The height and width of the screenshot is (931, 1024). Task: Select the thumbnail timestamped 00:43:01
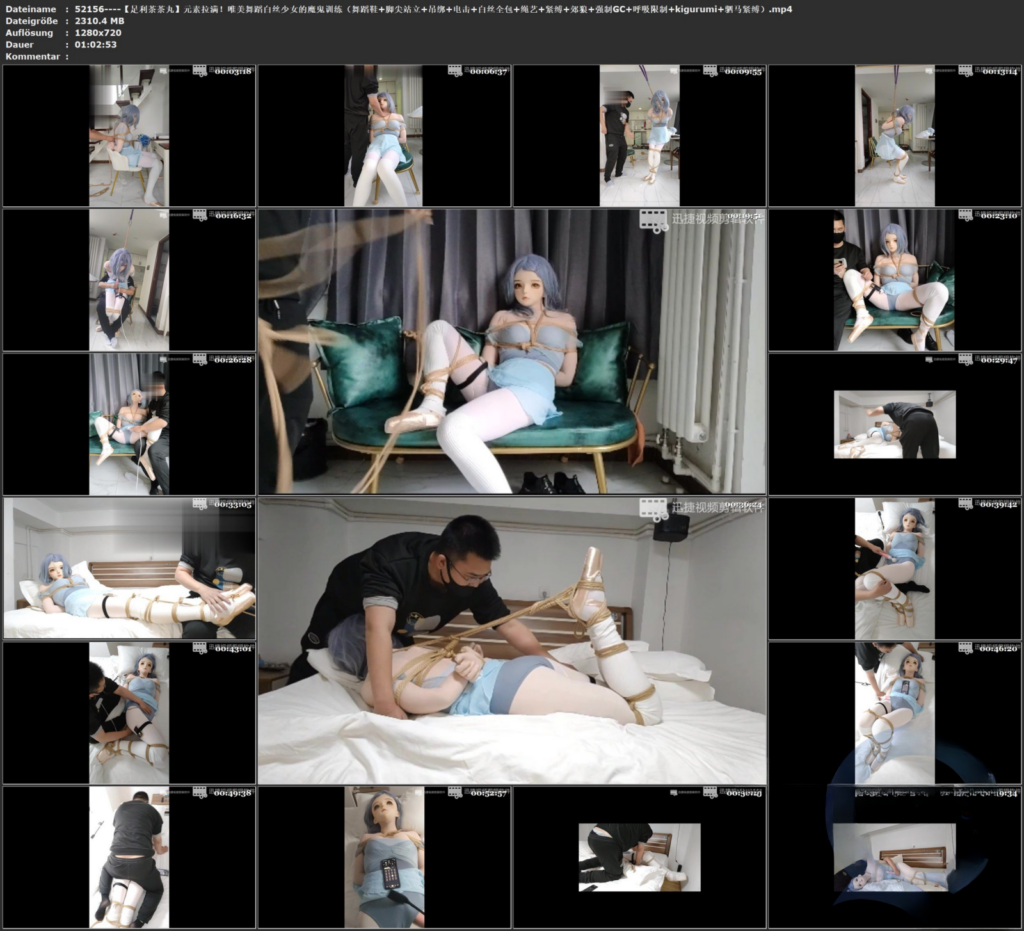pos(129,712)
